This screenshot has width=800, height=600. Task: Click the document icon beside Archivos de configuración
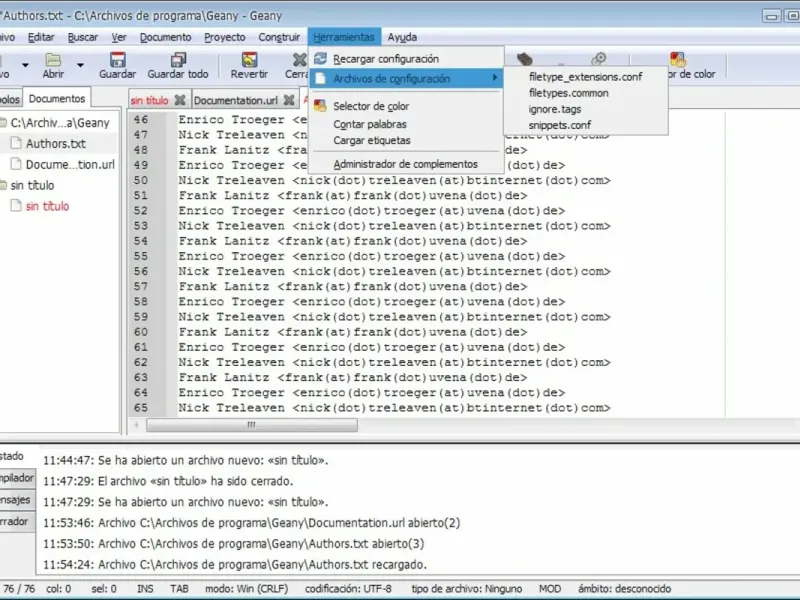(x=320, y=79)
